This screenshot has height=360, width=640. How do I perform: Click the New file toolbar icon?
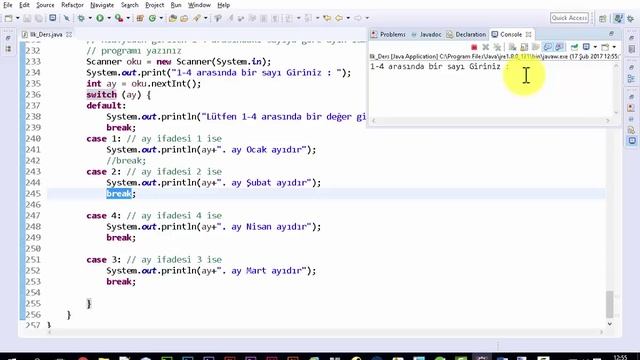9,18
